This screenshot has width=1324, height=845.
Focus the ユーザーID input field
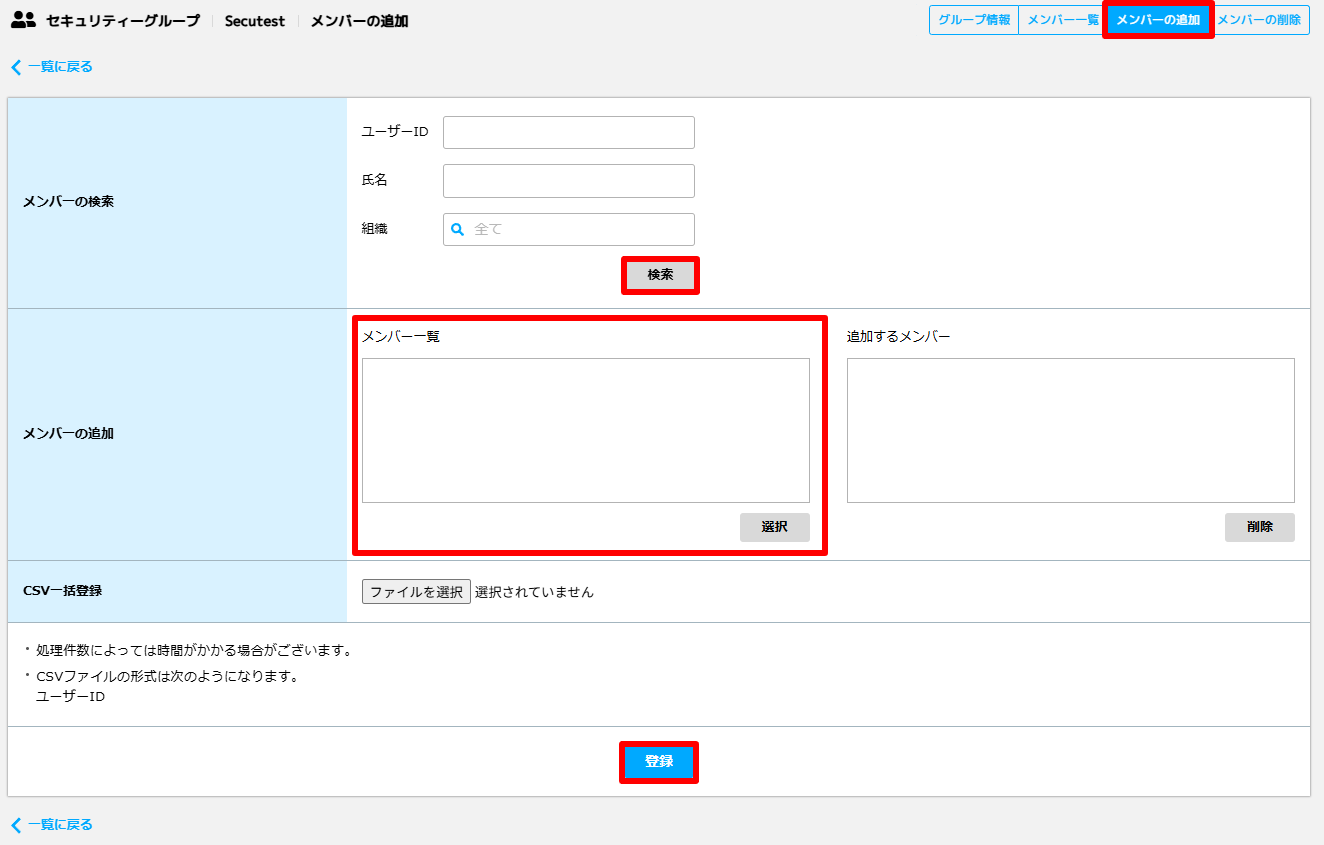point(569,132)
